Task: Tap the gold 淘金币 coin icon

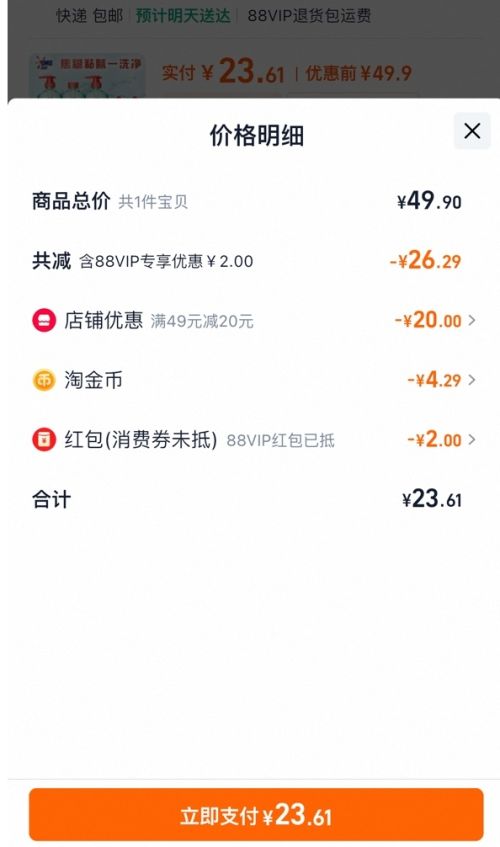Action: click(x=44, y=380)
